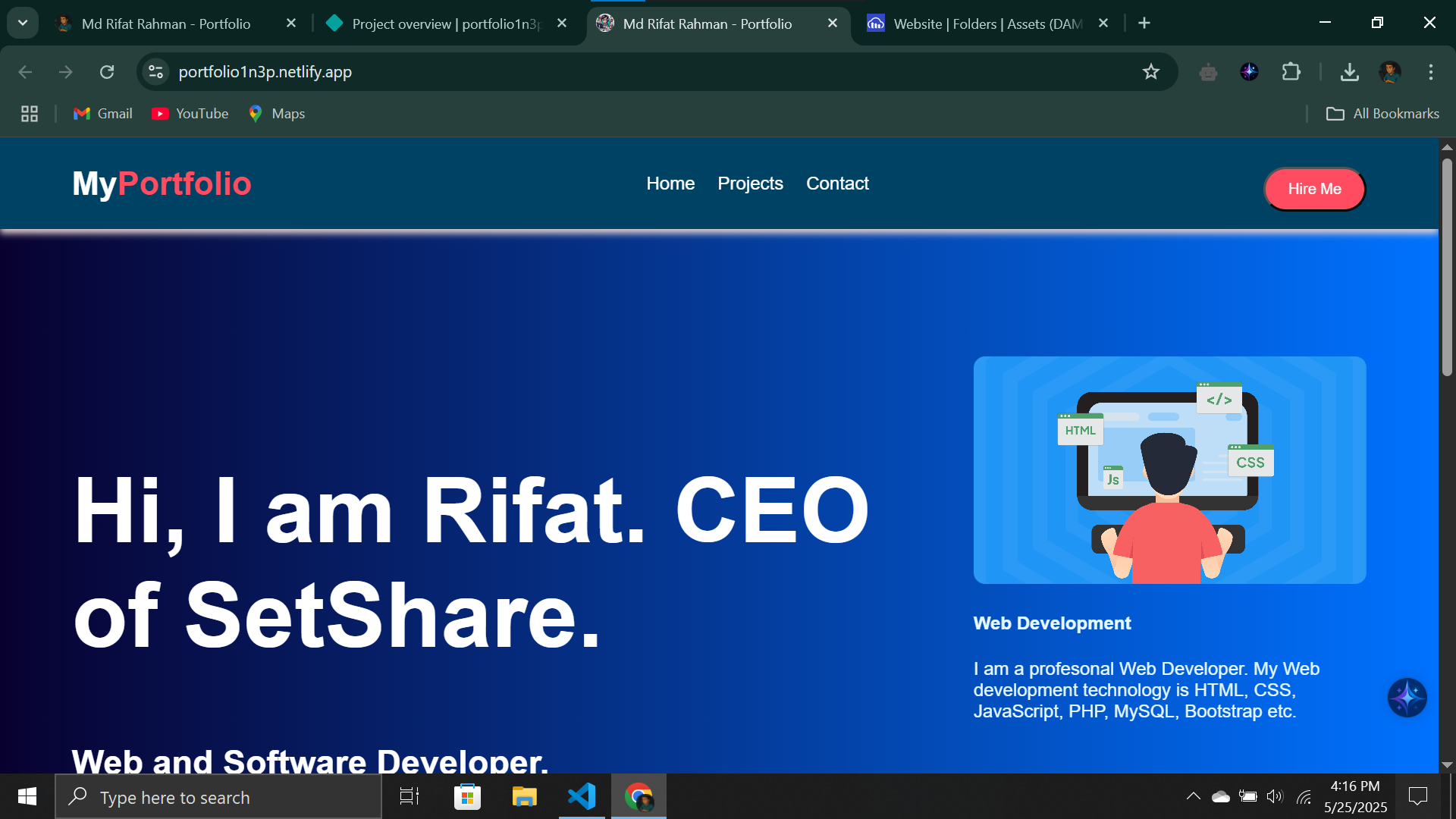Open clock and date 4:16 PM
This screenshot has height=819, width=1456.
pyautogui.click(x=1356, y=796)
